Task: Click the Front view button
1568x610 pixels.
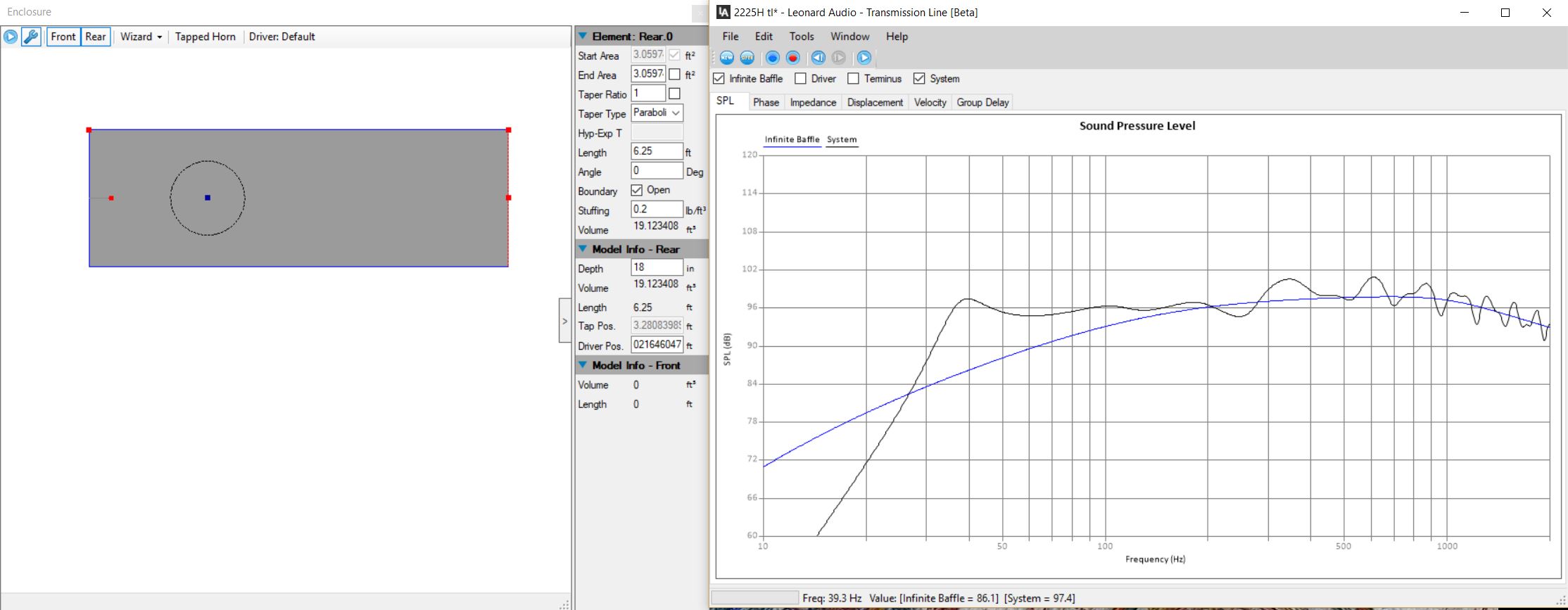Action: coord(63,37)
